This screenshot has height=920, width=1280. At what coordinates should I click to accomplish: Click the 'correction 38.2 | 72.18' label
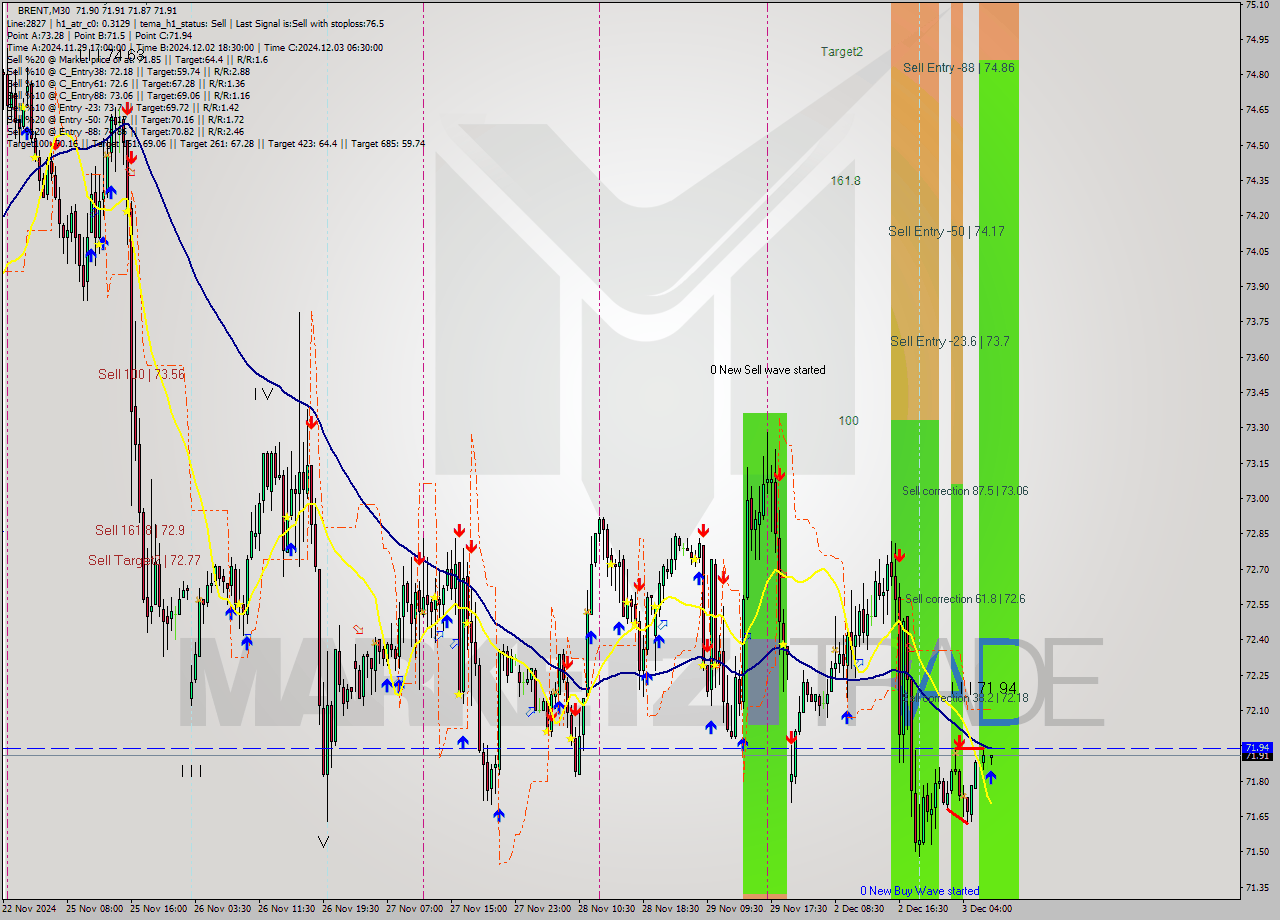coord(975,698)
